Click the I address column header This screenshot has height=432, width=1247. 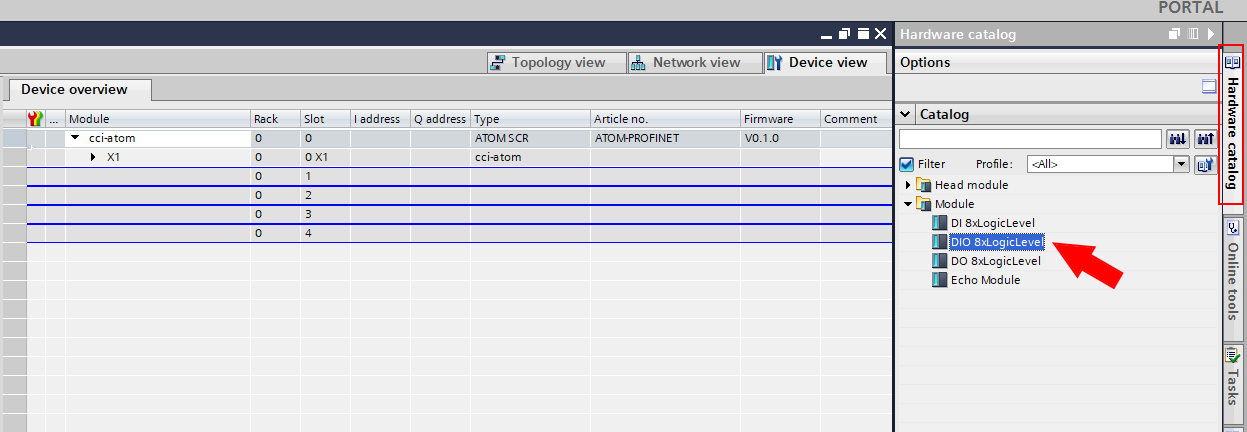pos(380,119)
